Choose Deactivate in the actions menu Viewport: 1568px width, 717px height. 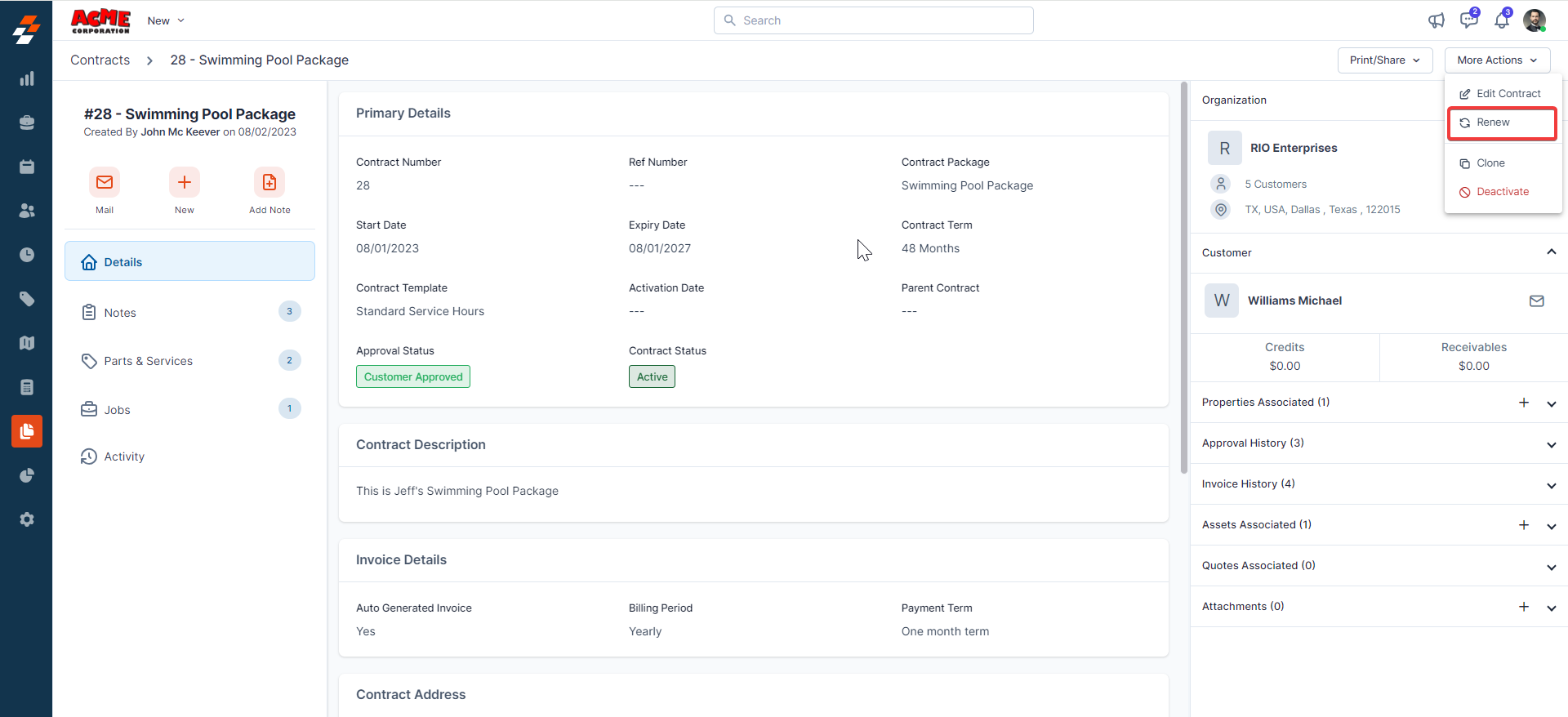[x=1502, y=192]
